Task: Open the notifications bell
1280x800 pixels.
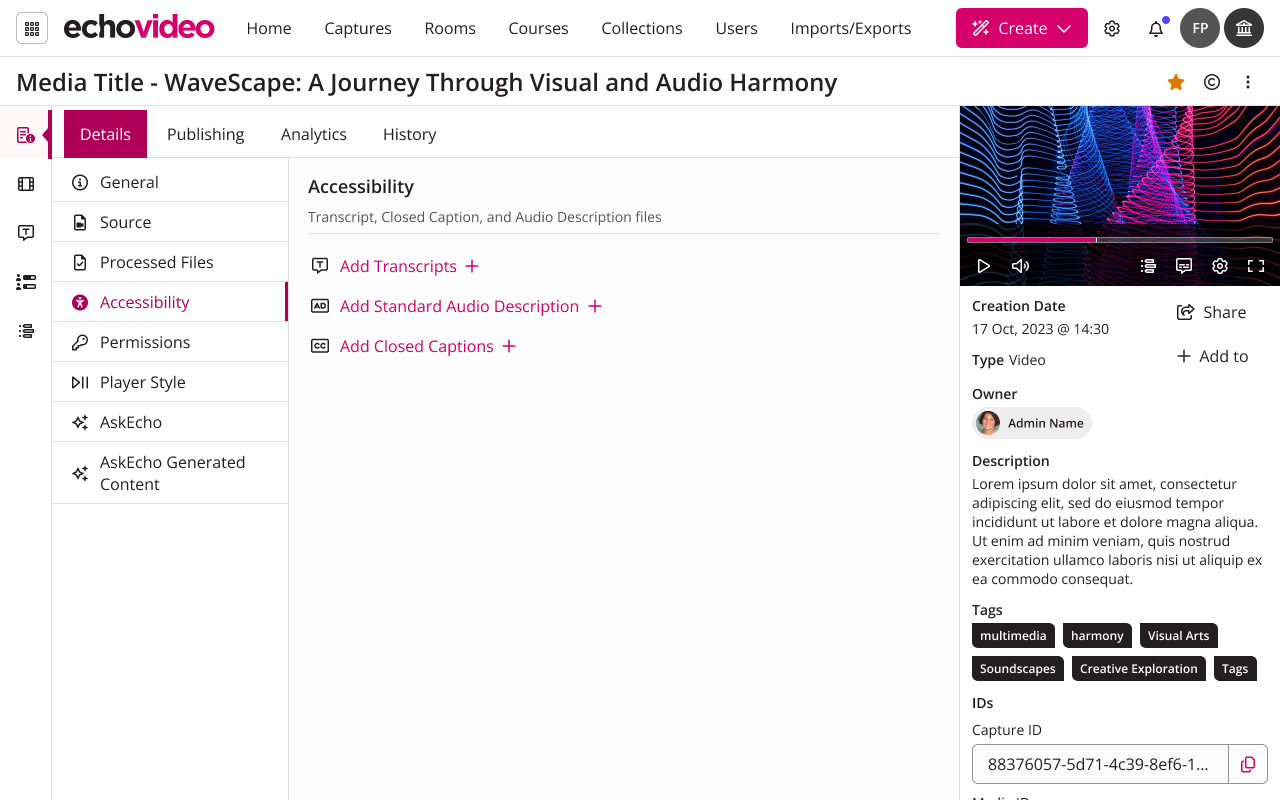Action: click(1155, 28)
